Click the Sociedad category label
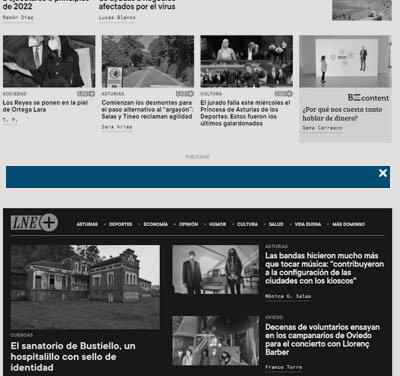Image resolution: width=400 pixels, height=376 pixels. tap(15, 94)
